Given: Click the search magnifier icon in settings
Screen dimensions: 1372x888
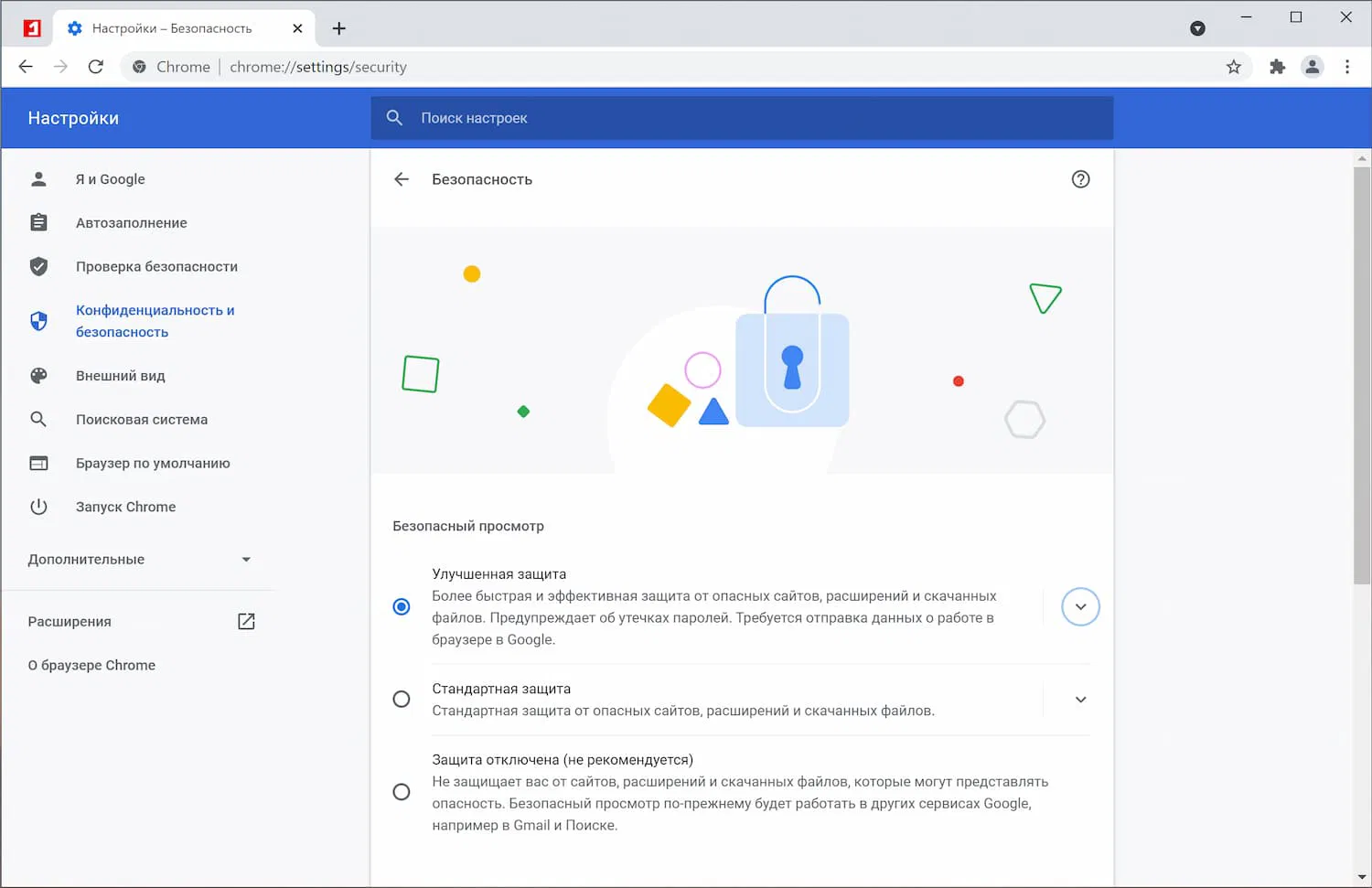Looking at the screenshot, I should [394, 118].
